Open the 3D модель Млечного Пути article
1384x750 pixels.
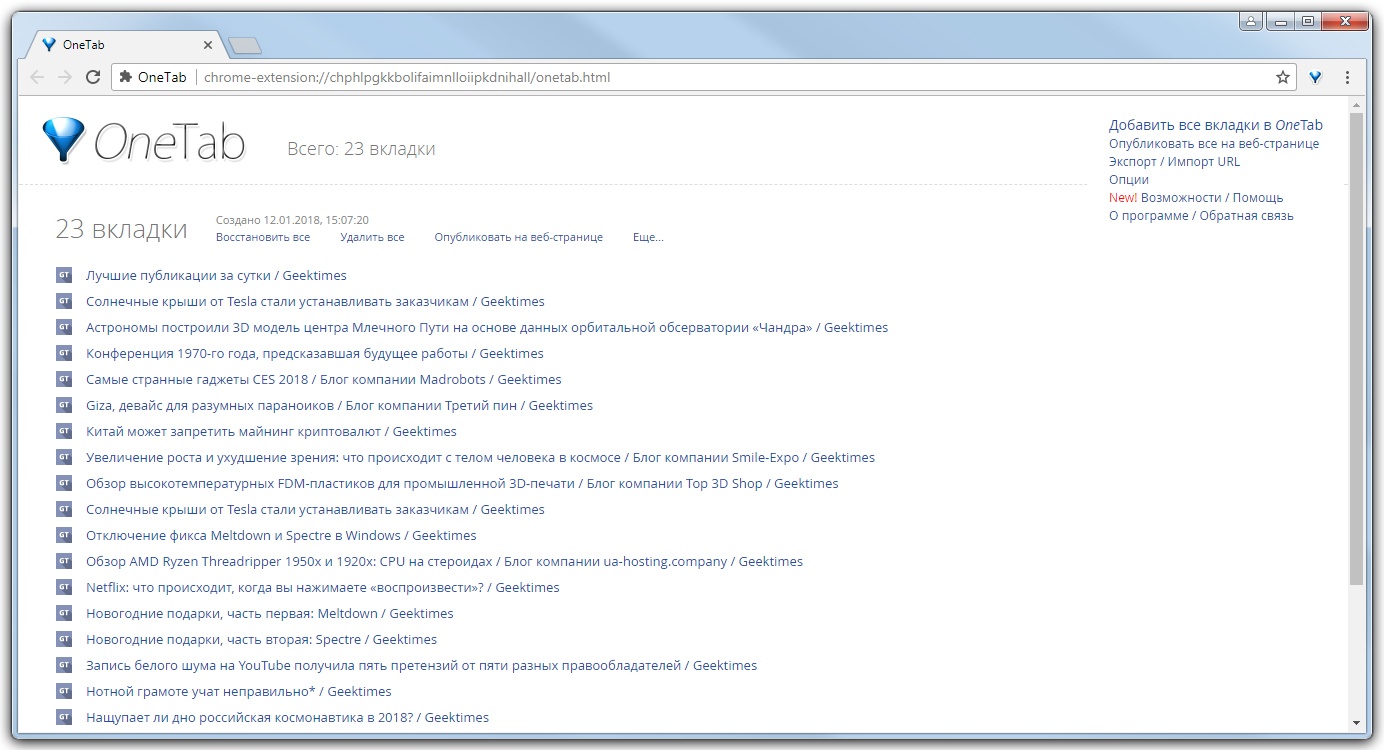pyautogui.click(x=487, y=327)
